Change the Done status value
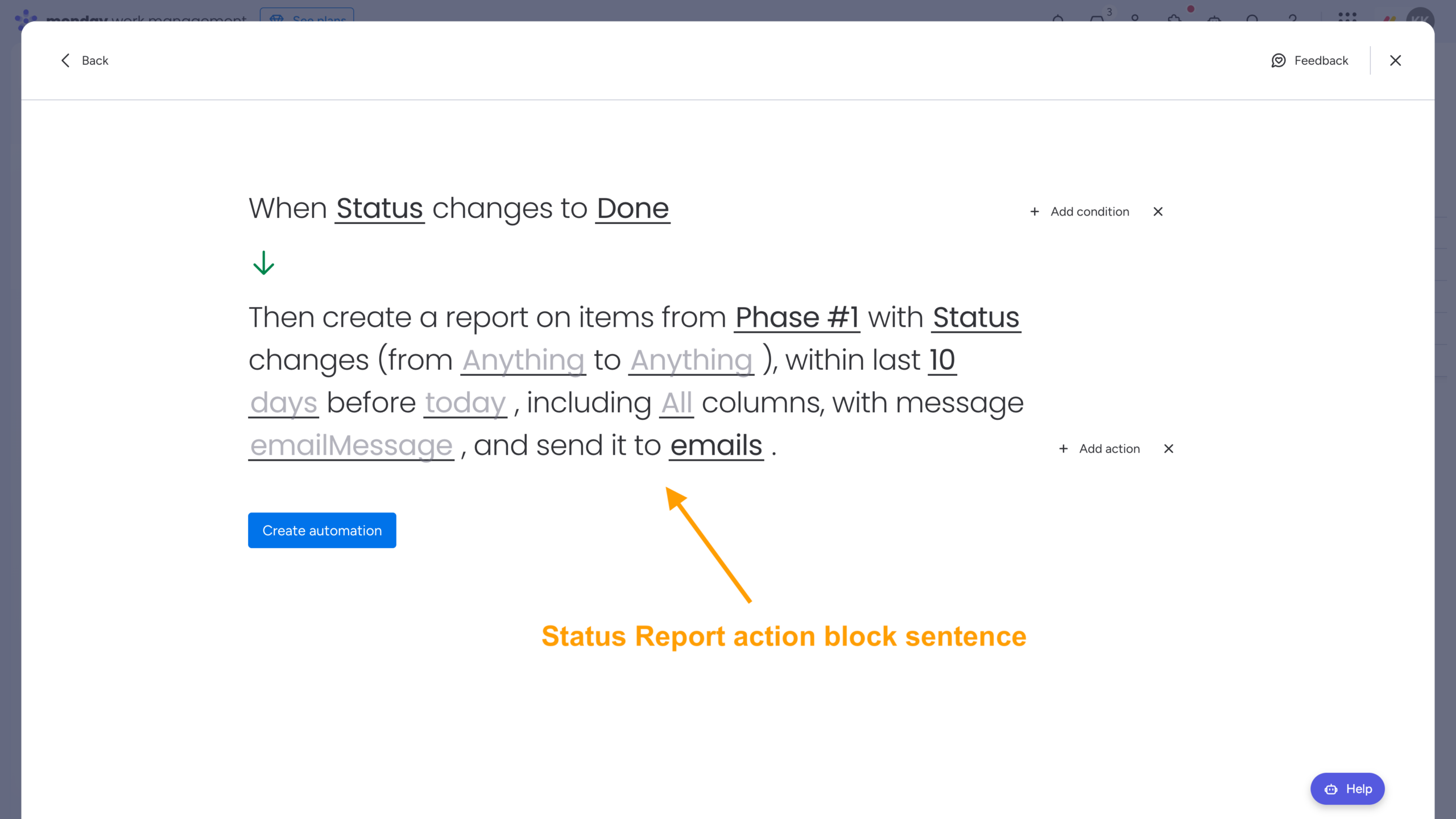1456x819 pixels. pos(632,208)
